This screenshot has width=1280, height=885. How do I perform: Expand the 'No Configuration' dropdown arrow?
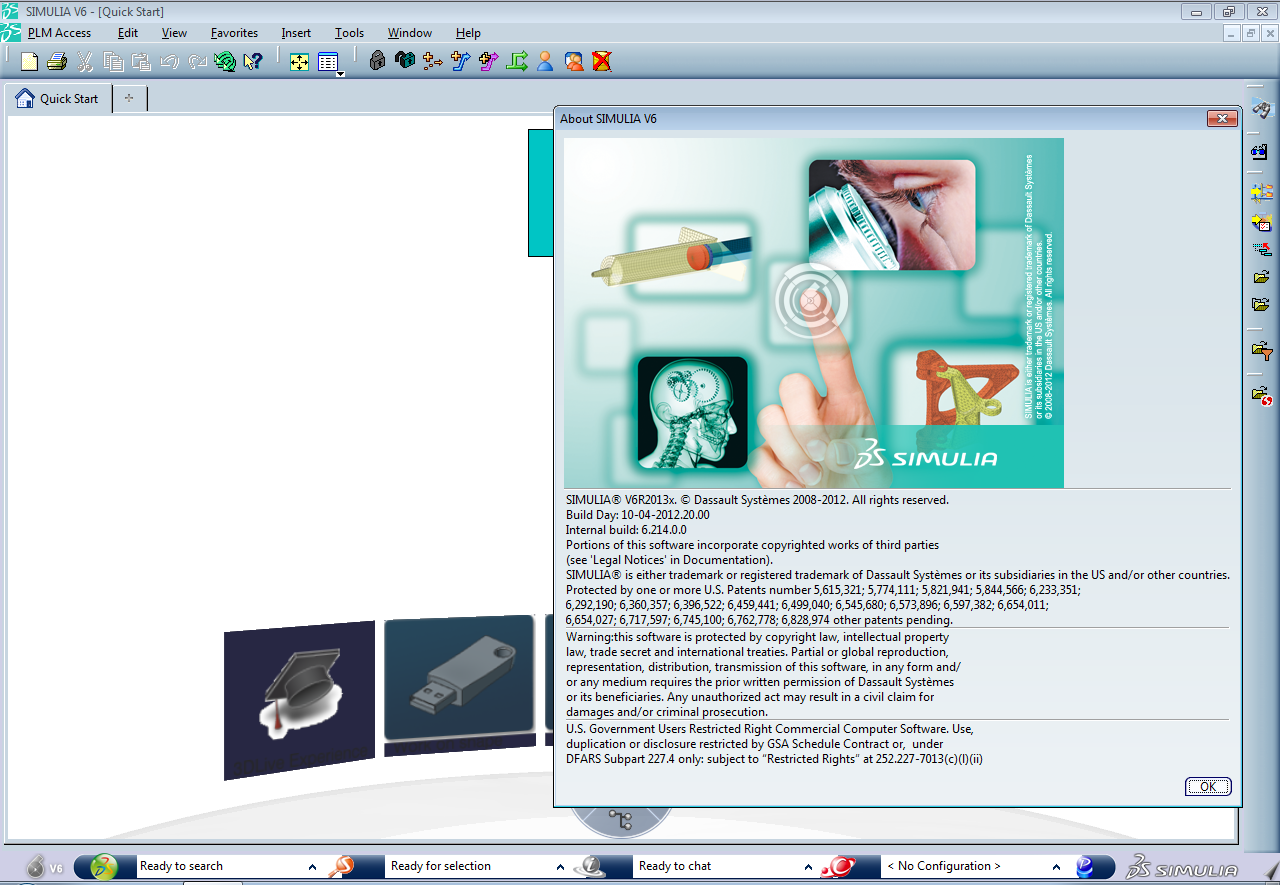(x=1056, y=867)
